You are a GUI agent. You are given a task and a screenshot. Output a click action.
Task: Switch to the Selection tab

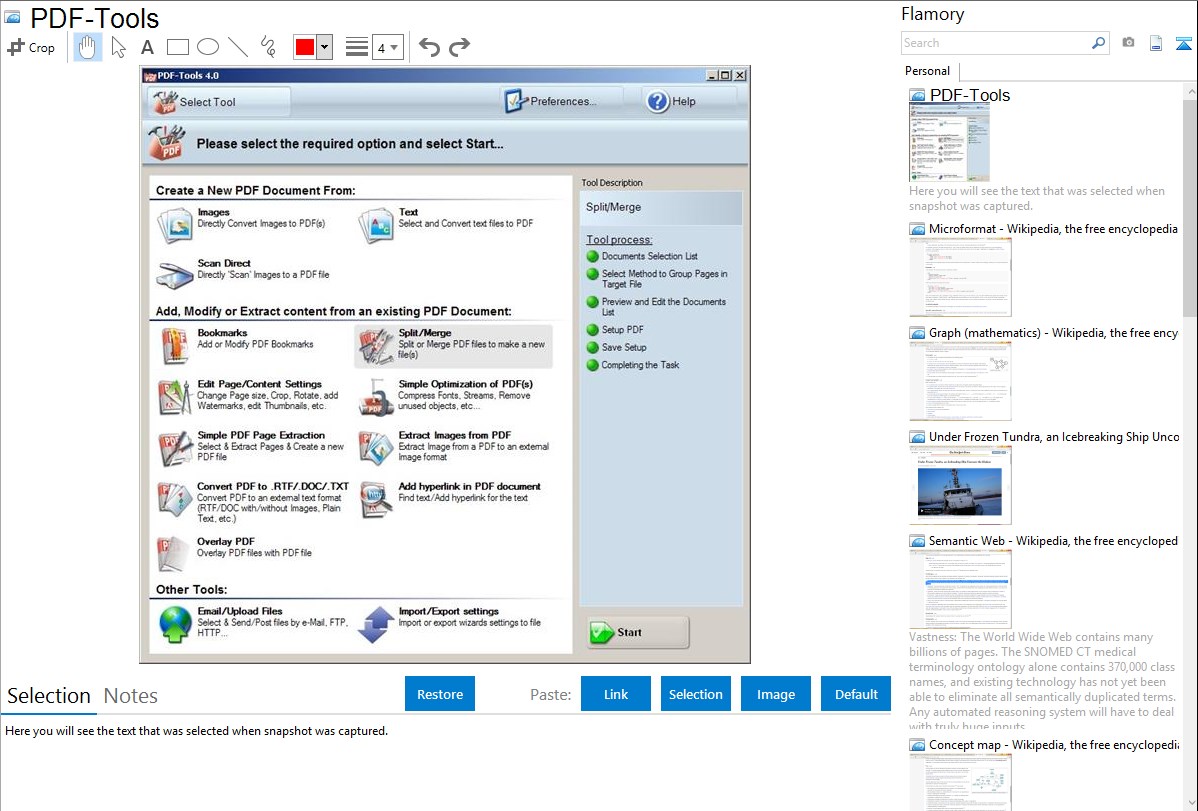pos(49,696)
